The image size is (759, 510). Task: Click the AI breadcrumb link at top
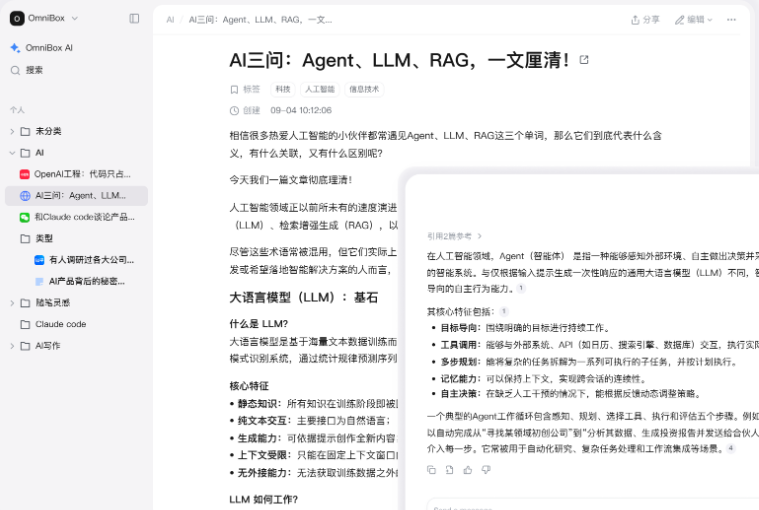coord(170,19)
